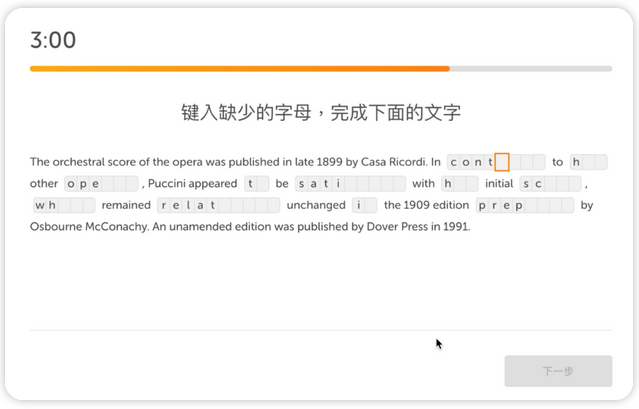Click the blank word starting with 'sati'
Image resolution: width=639 pixels, height=409 pixels.
click(350, 184)
